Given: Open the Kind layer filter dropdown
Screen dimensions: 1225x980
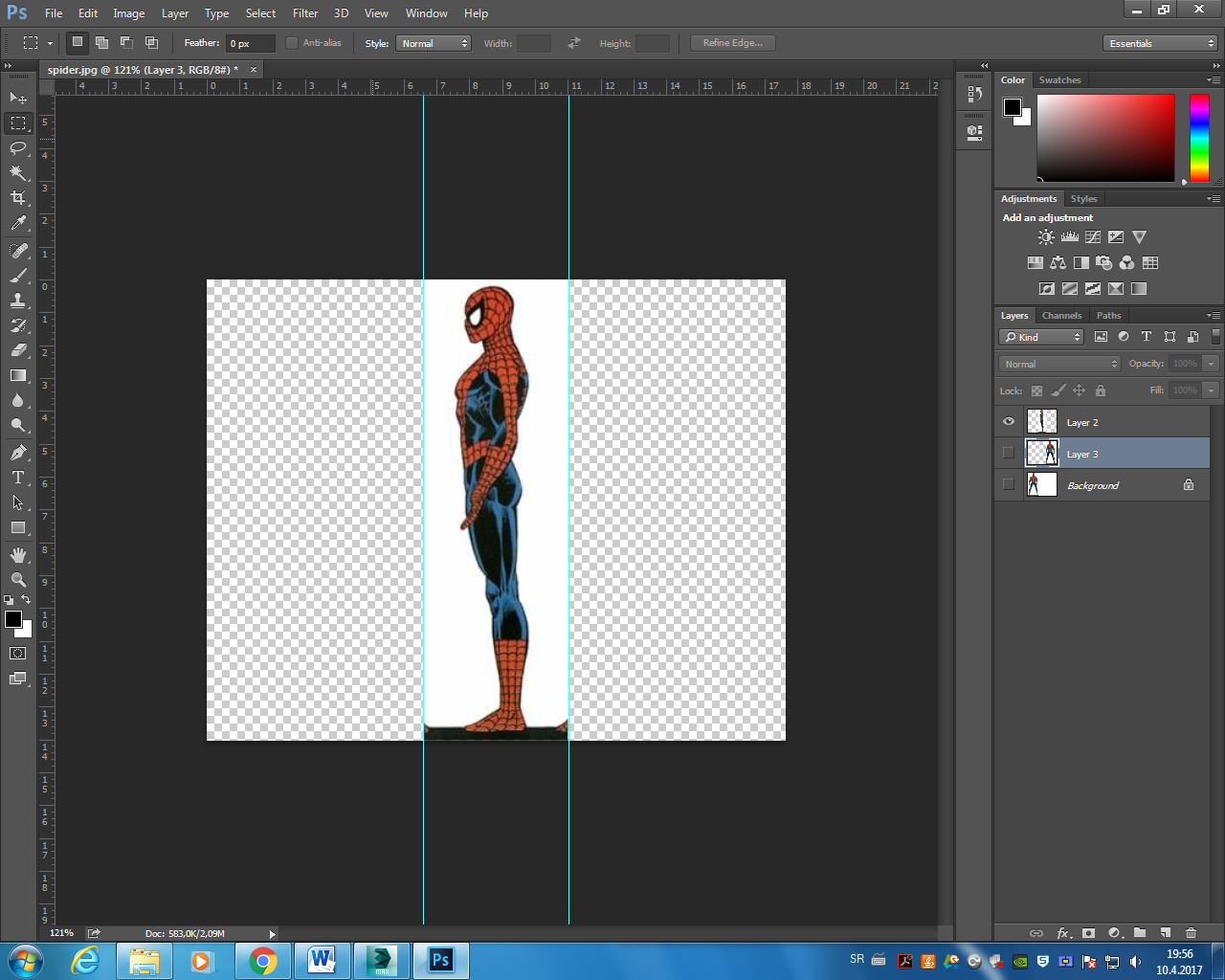Looking at the screenshot, I should pos(1041,337).
